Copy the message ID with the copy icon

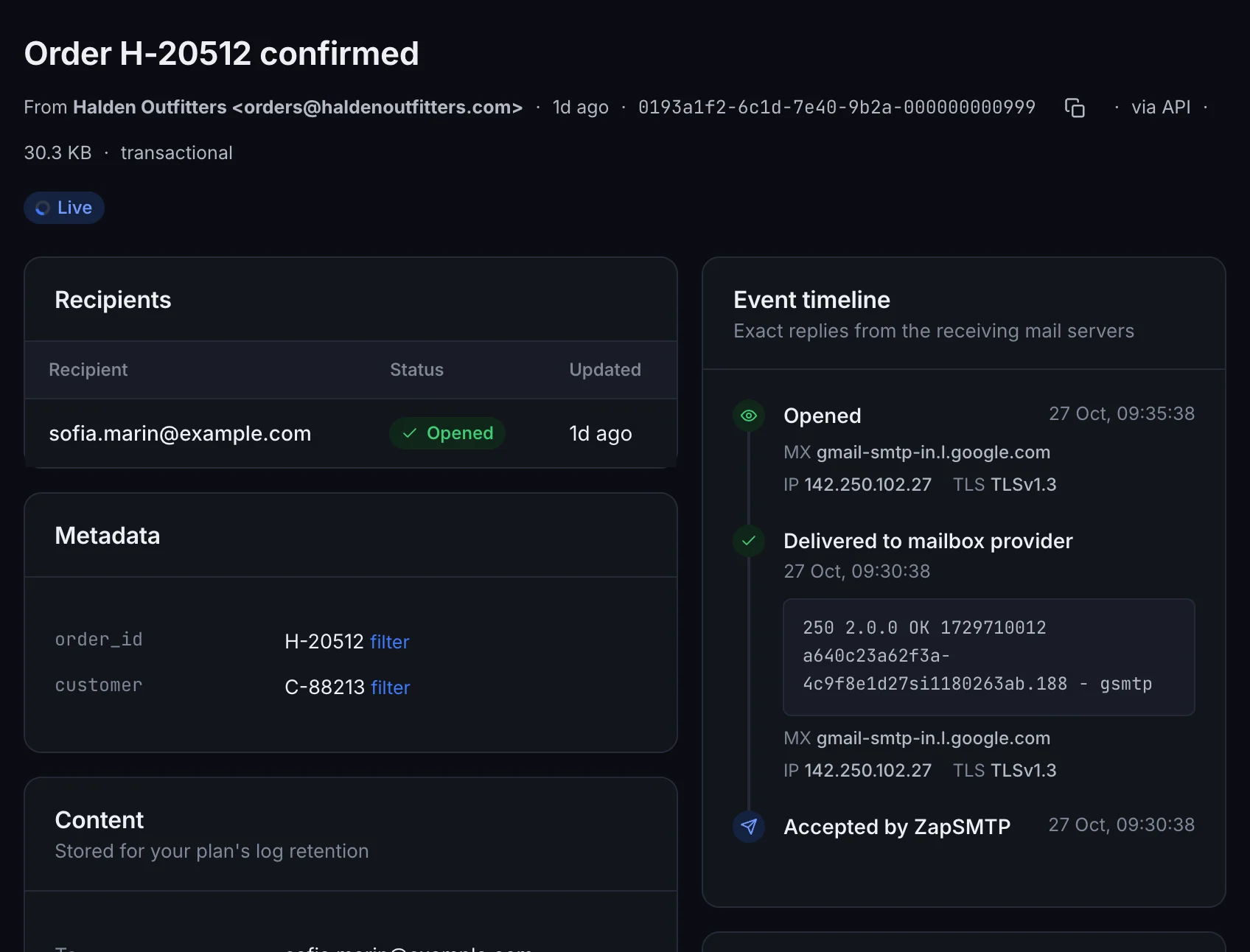1075,108
